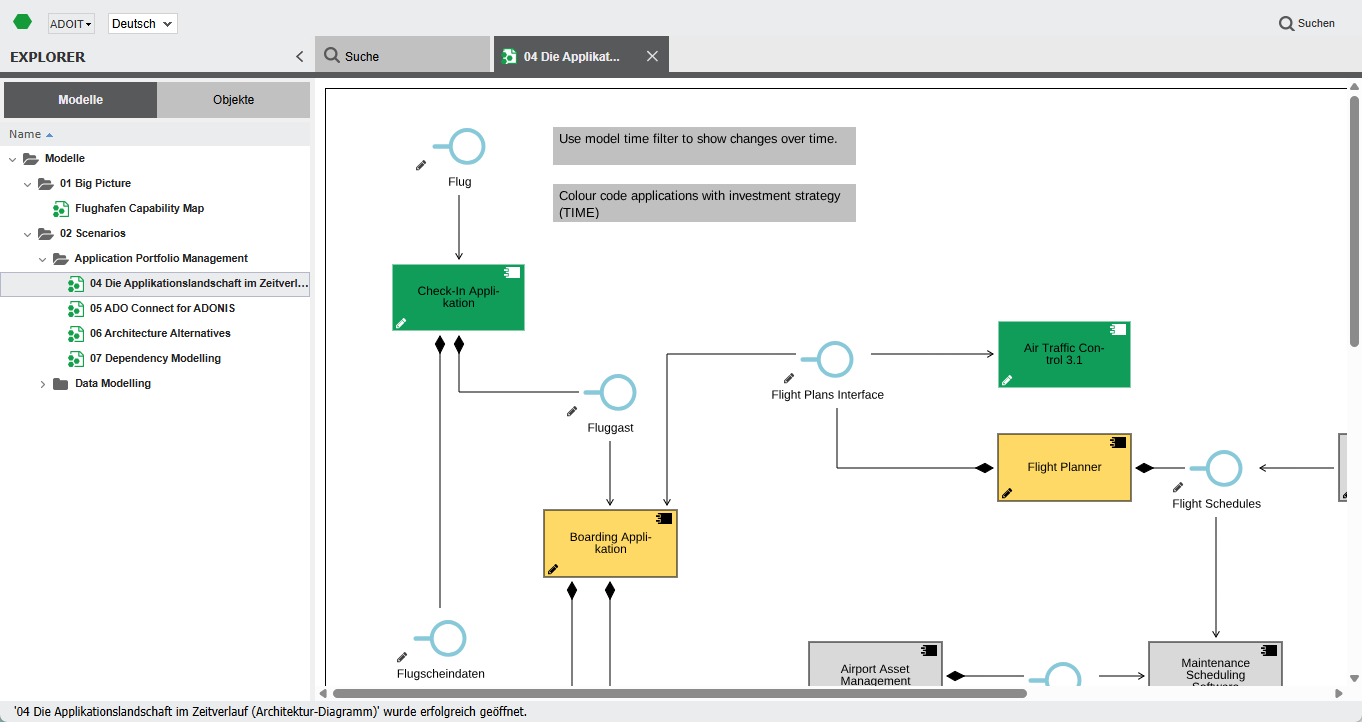This screenshot has width=1362, height=722.
Task: Switch to the Objekte tab
Action: pos(233,100)
